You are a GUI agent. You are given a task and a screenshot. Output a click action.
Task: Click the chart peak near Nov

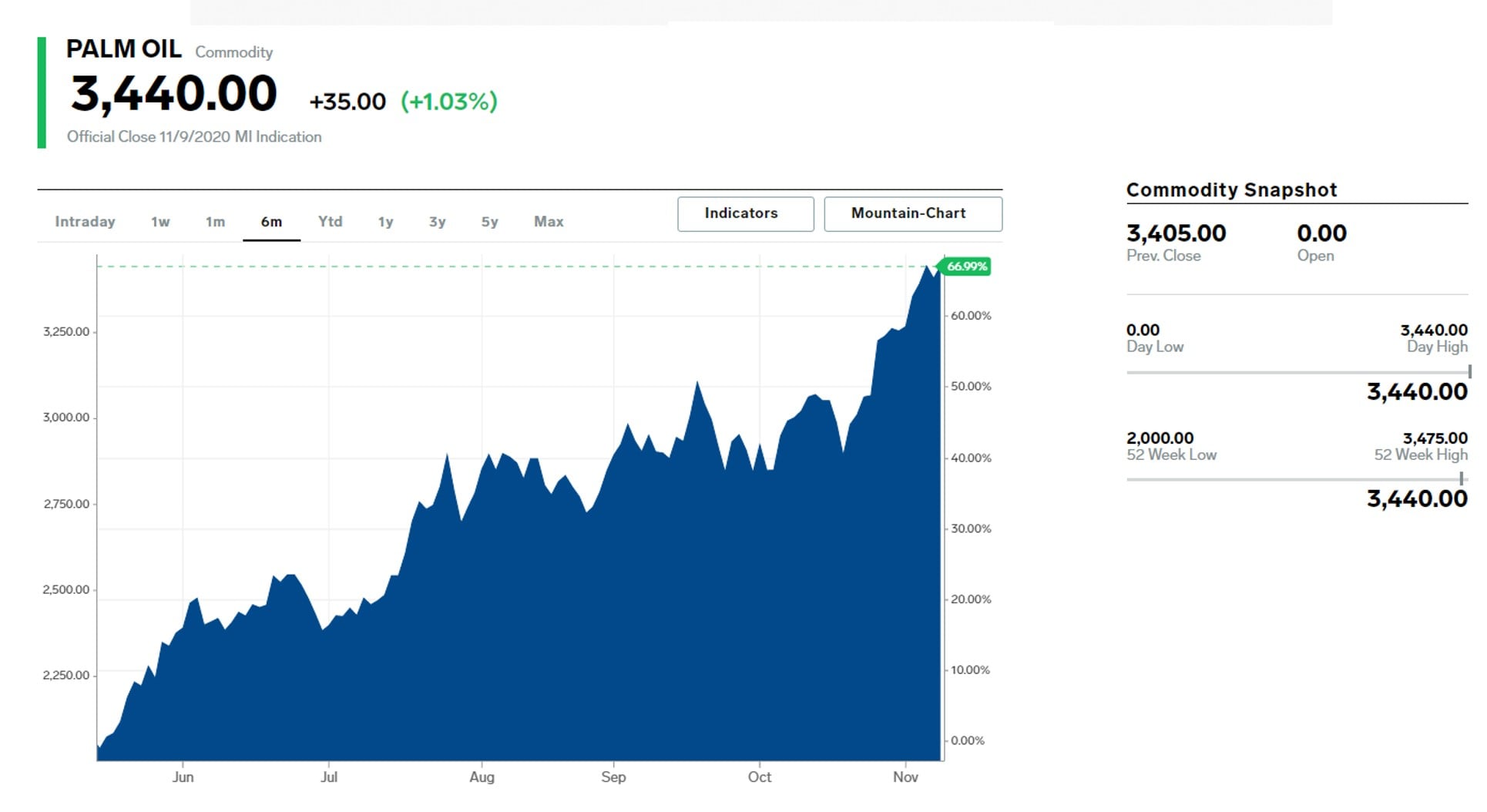click(x=927, y=267)
